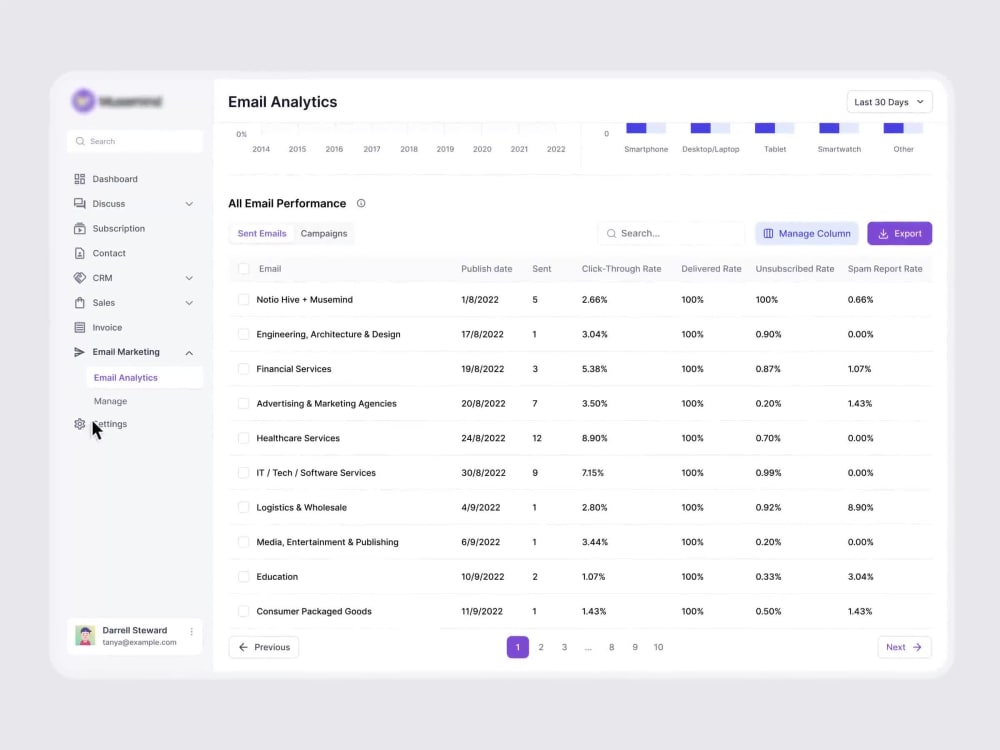Switch to the Campaigns tab
The image size is (1000, 750).
[x=324, y=233]
